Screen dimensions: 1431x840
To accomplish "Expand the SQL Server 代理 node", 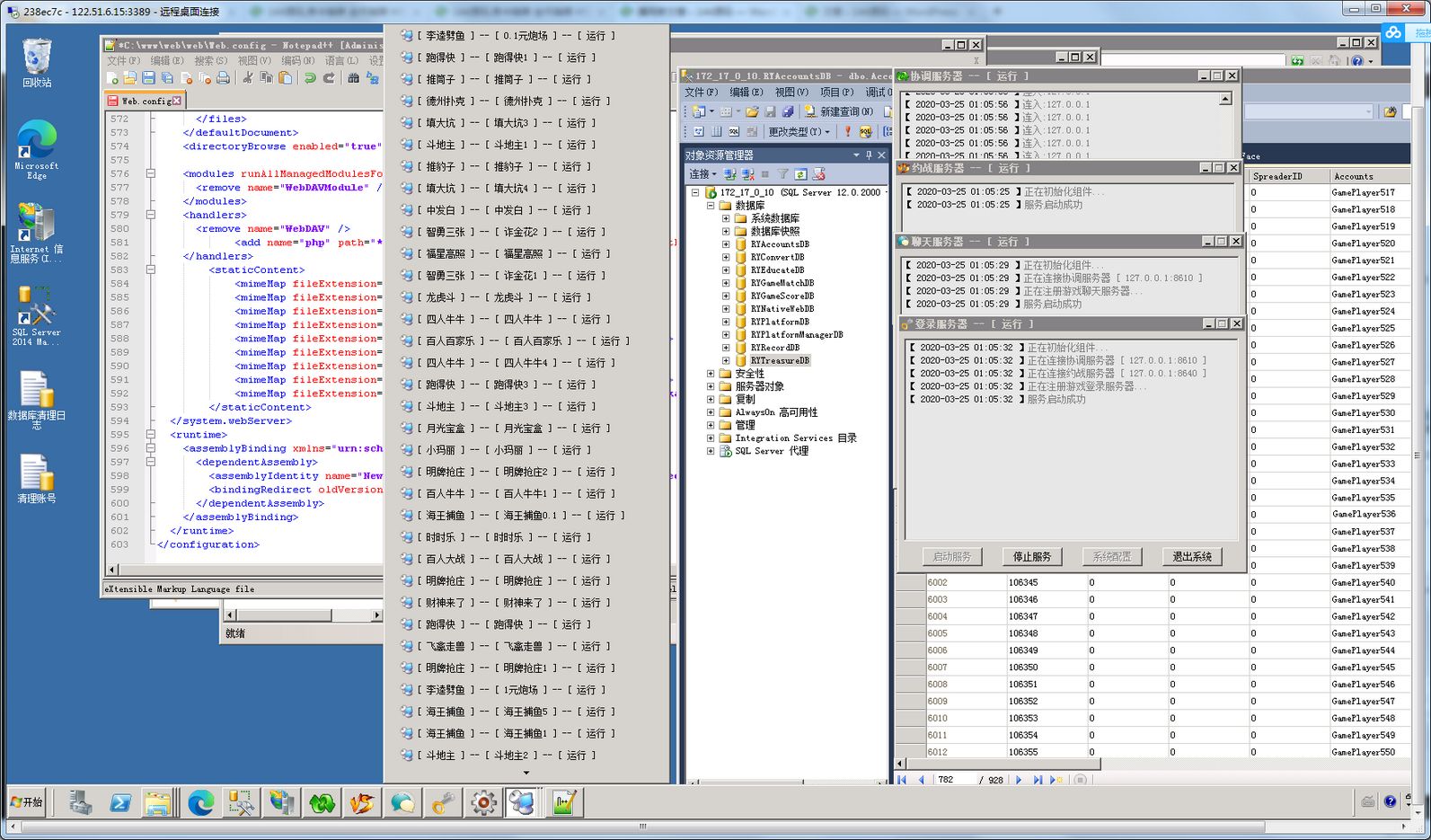I will pyautogui.click(x=711, y=451).
